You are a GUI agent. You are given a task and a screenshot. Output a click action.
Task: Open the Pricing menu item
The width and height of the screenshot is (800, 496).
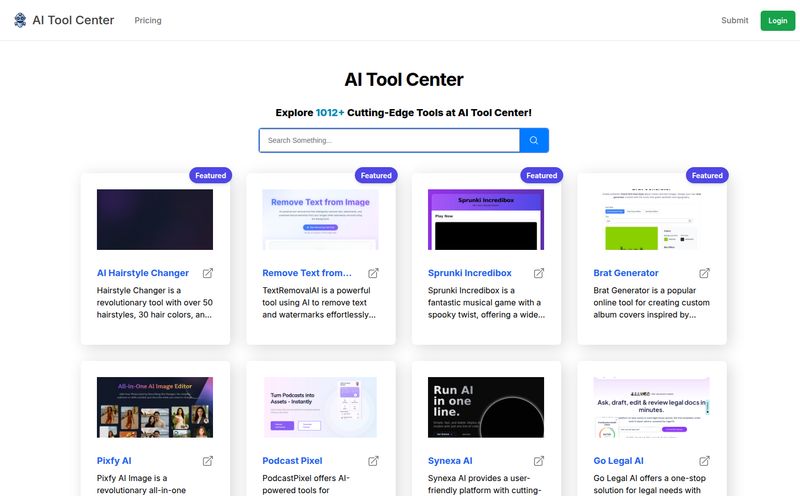coord(148,20)
